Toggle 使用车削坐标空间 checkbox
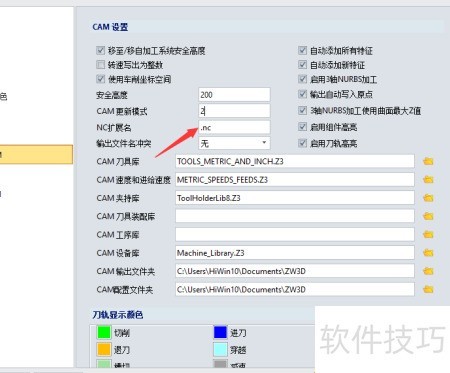This screenshot has height=373, width=450. pyautogui.click(x=100, y=79)
